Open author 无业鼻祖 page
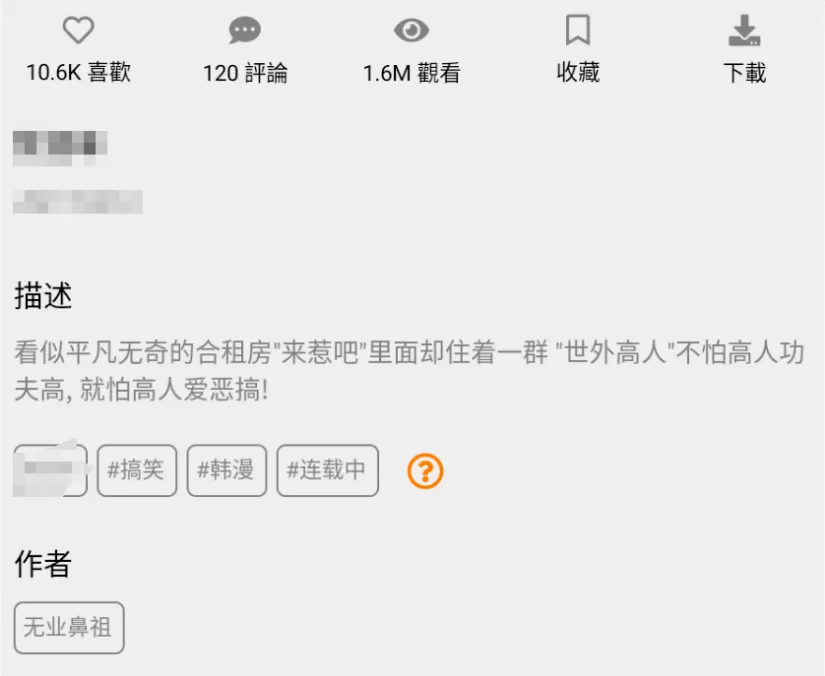 [x=69, y=628]
